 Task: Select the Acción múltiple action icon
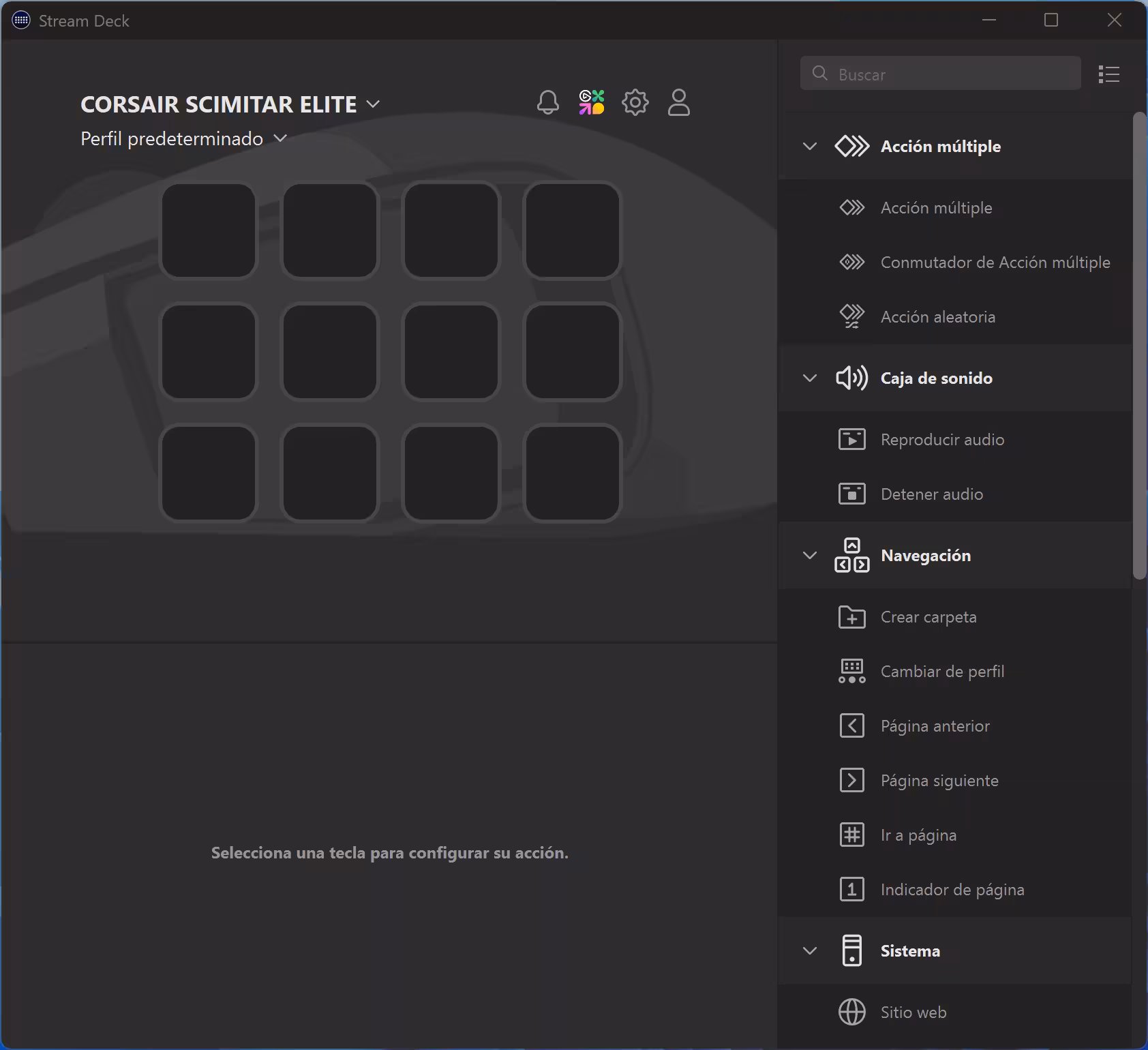coord(852,207)
